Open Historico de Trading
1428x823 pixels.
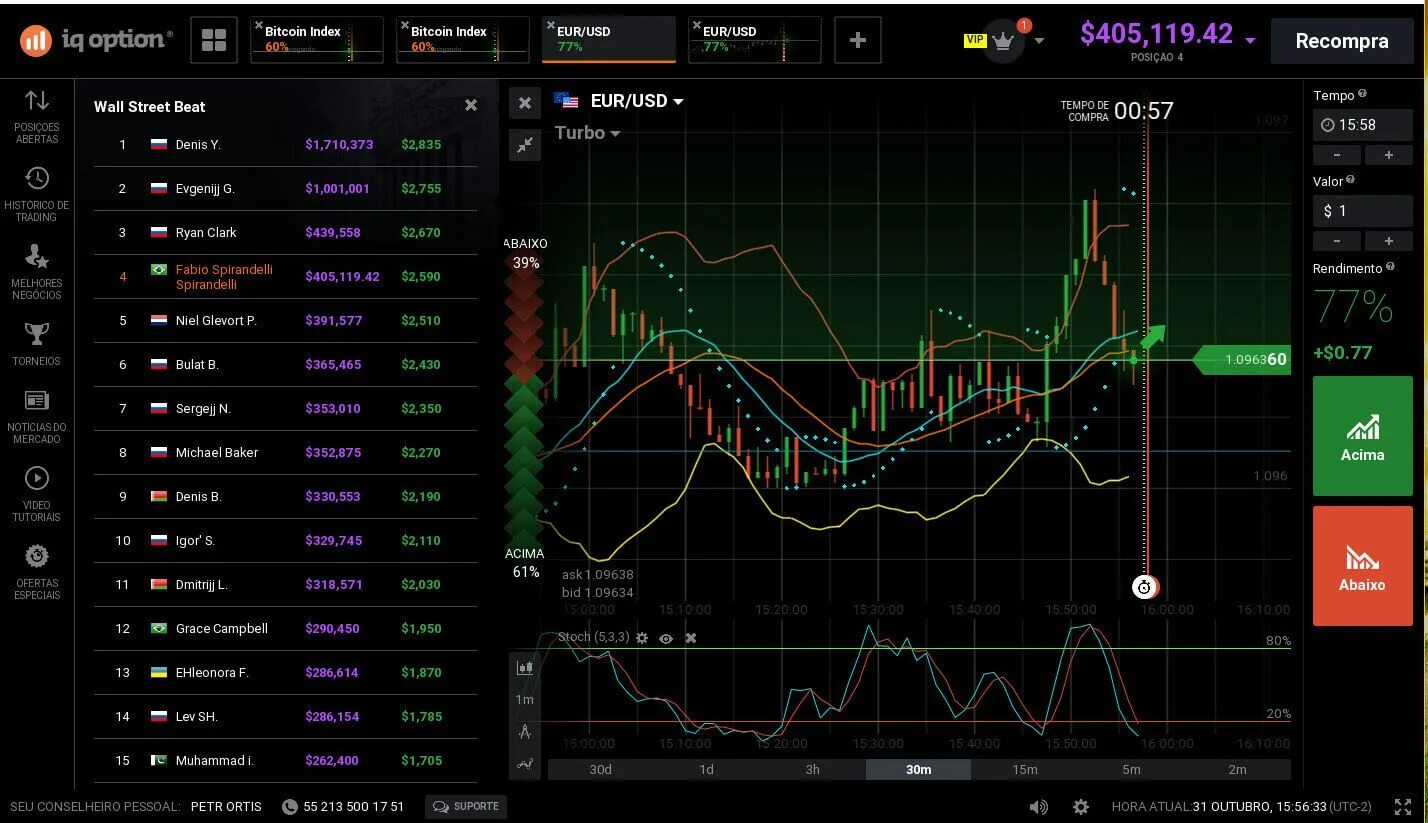(x=37, y=193)
